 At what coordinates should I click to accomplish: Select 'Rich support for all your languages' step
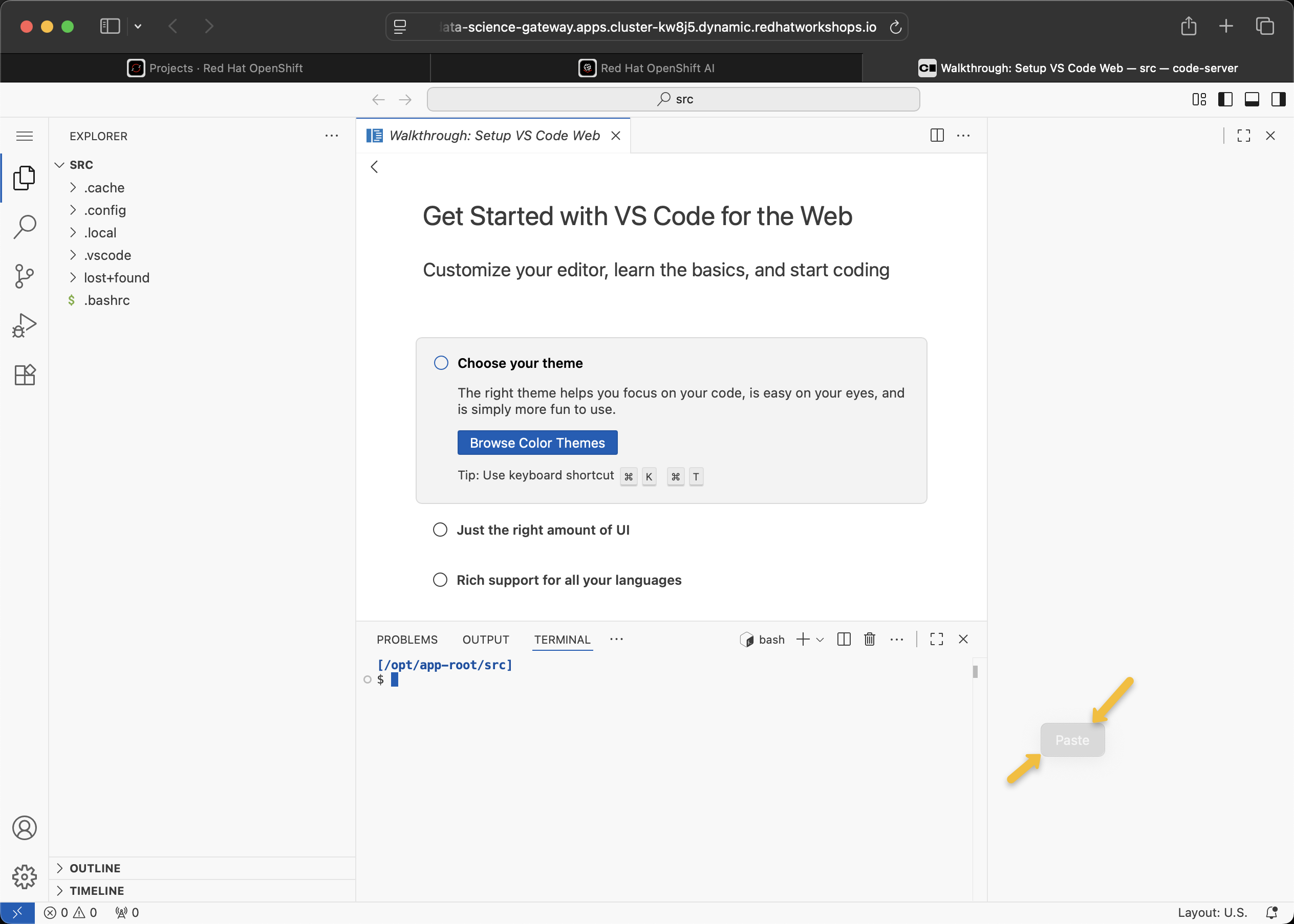568,580
